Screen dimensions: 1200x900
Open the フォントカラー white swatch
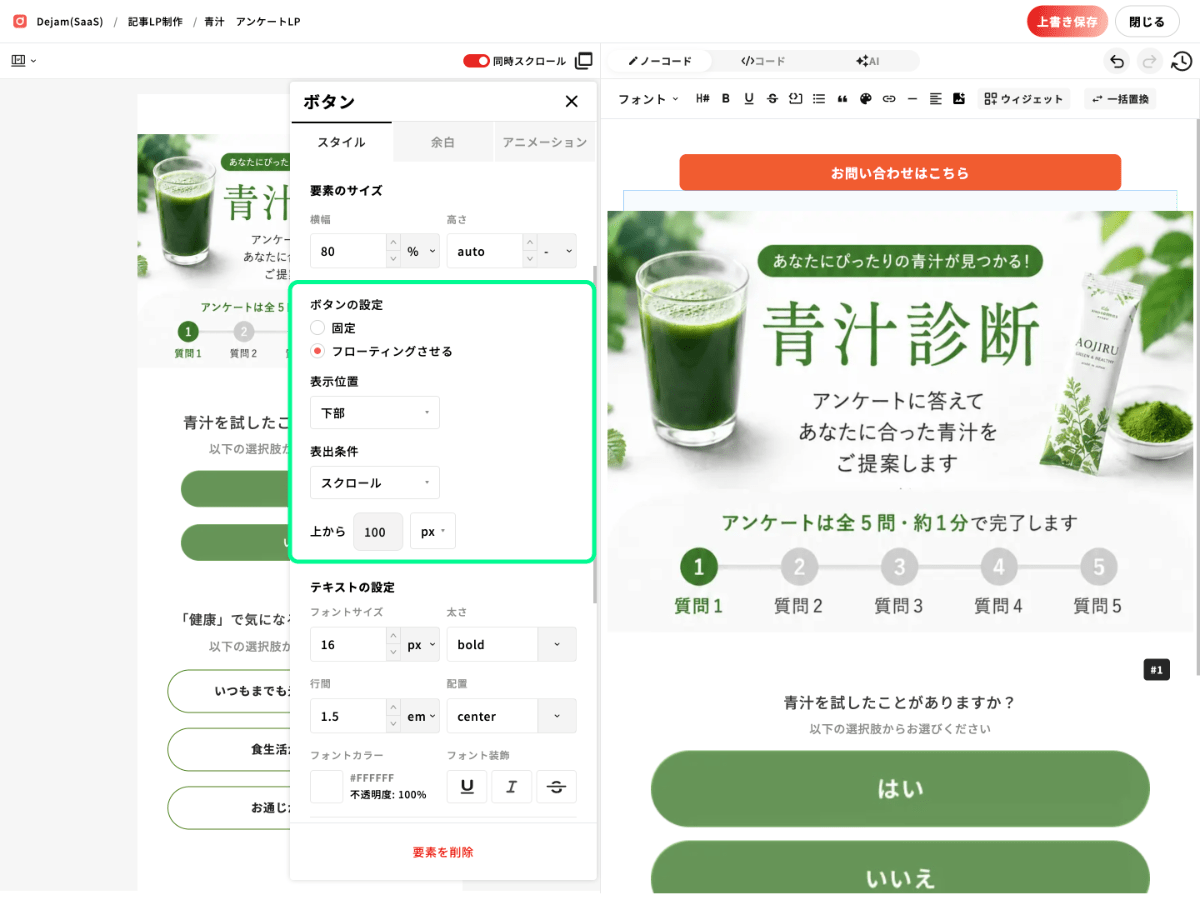pos(327,786)
